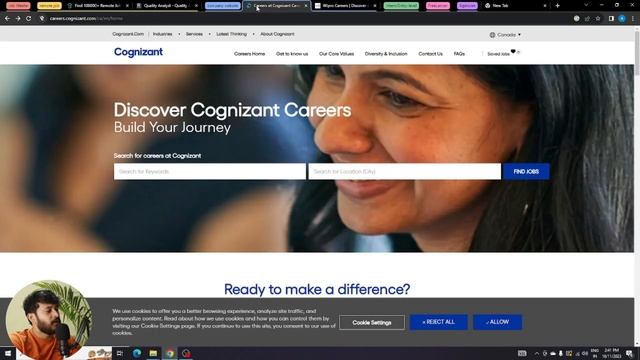This screenshot has width=640, height=360.
Task: Focus the Search for Location (City) field
Action: pyautogui.click(x=404, y=171)
